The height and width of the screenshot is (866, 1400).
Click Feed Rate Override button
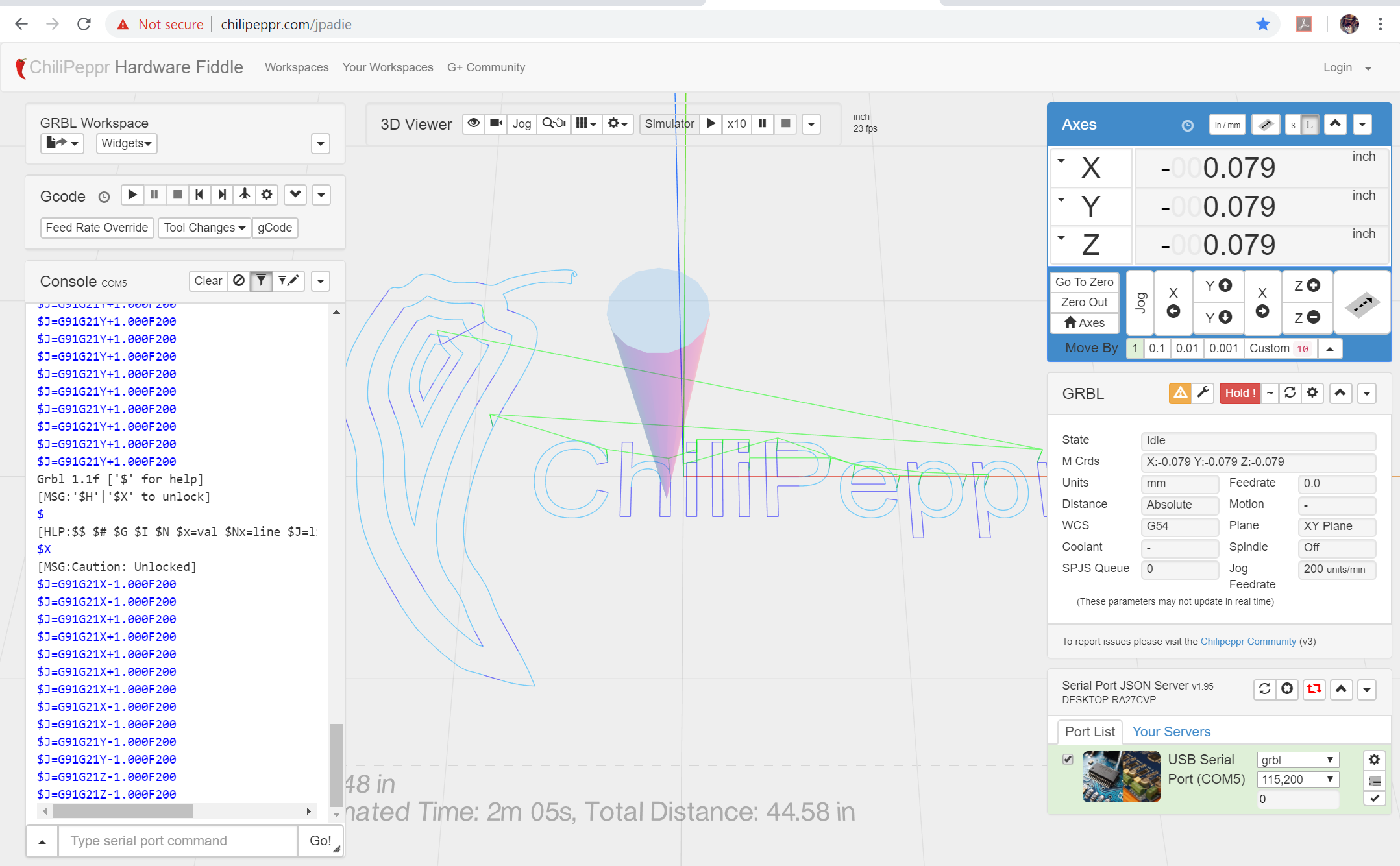pyautogui.click(x=97, y=228)
